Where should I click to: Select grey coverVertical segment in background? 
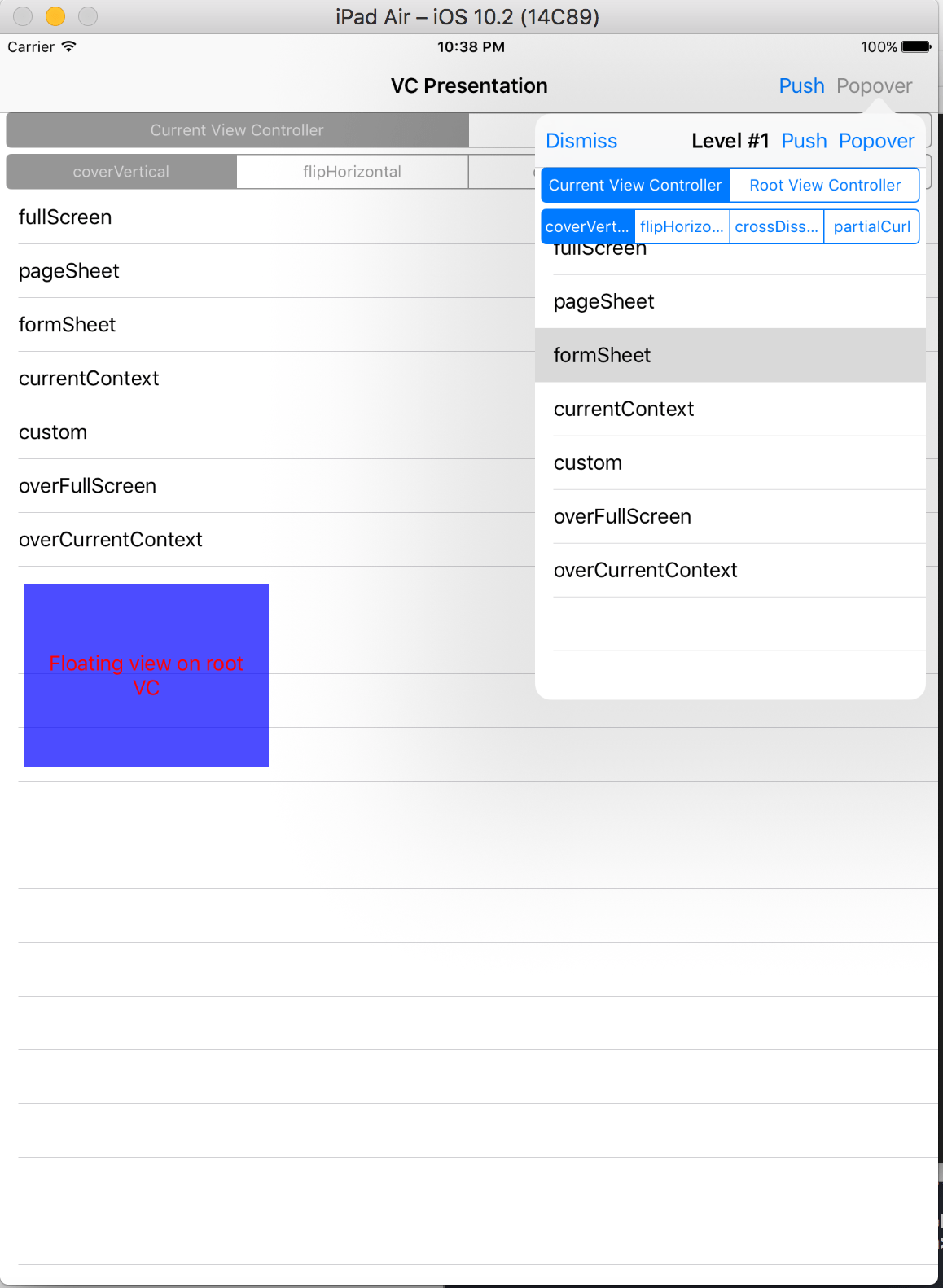click(x=121, y=172)
